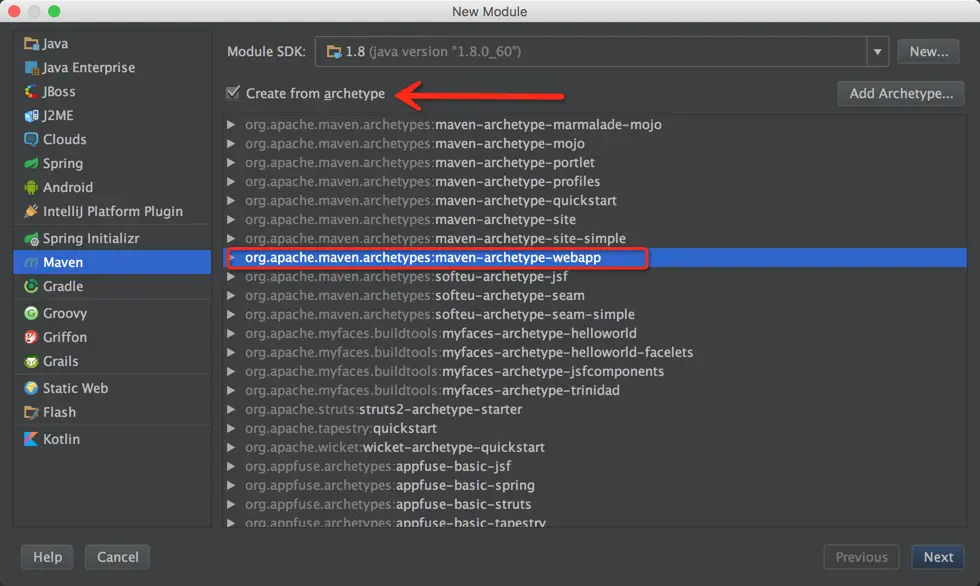
Task: Click the SDK folder icon in Module SDK field
Action: [334, 52]
